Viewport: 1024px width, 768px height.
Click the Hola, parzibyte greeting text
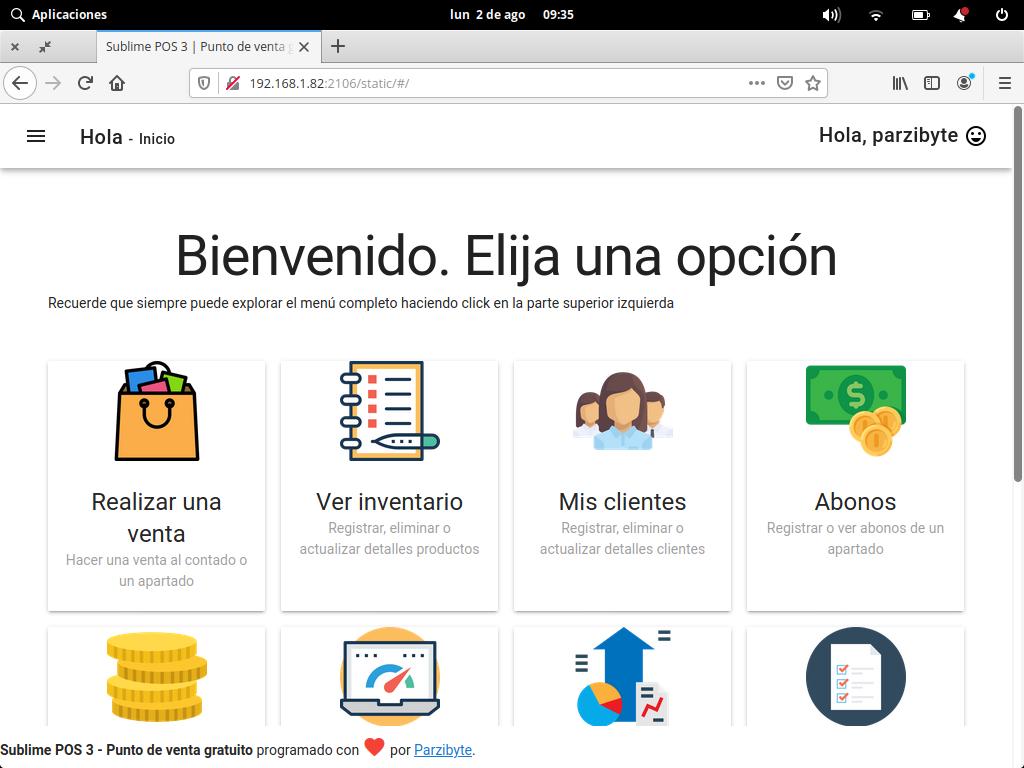pos(888,135)
